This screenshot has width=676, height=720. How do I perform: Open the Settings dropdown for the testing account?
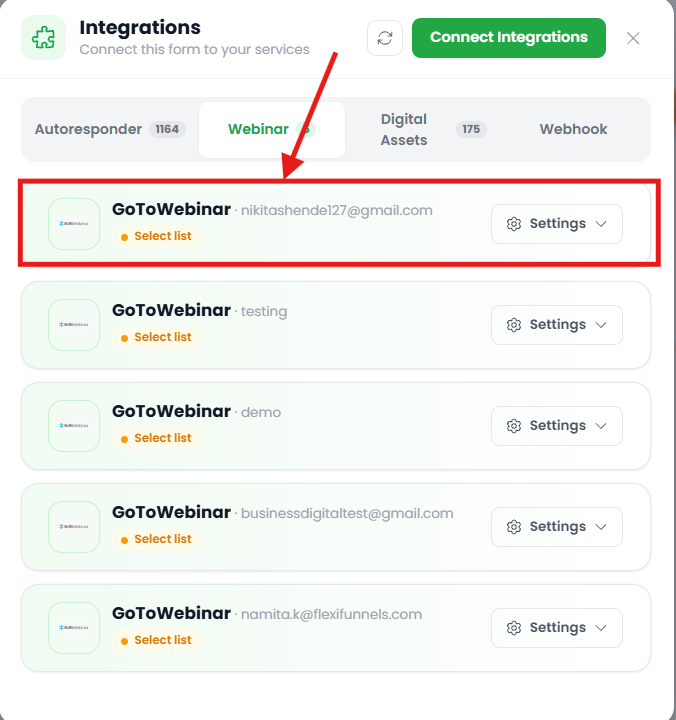(x=557, y=325)
